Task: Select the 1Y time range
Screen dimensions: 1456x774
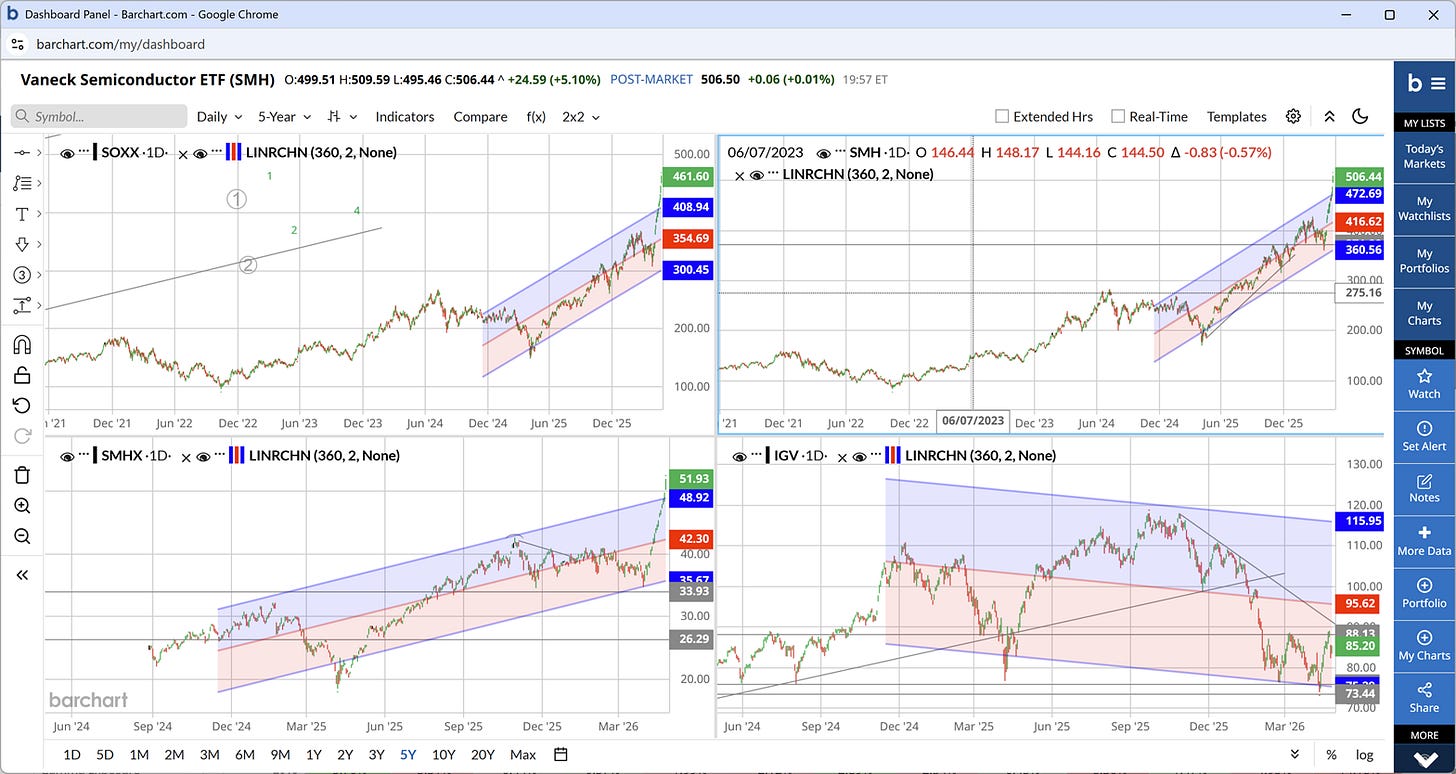Action: click(x=314, y=754)
